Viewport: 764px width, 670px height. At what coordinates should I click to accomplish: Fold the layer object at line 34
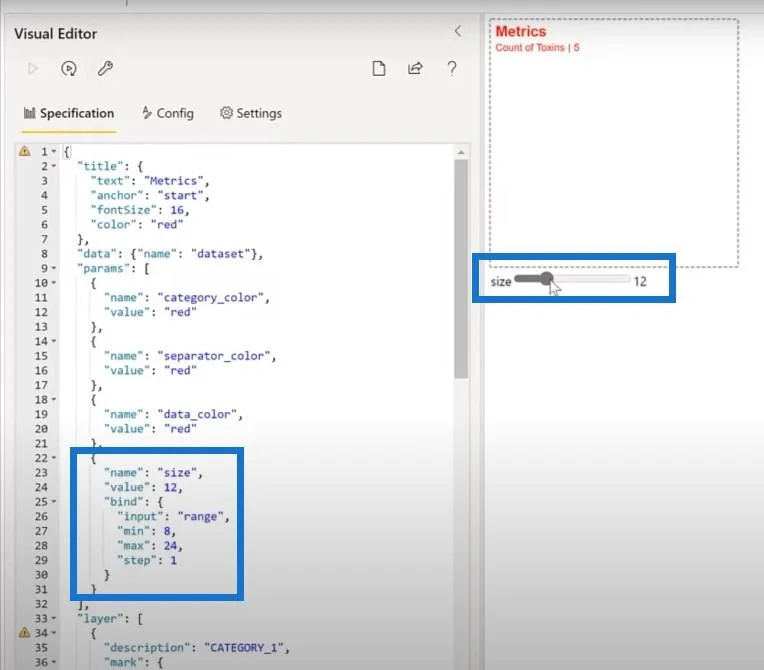click(54, 632)
